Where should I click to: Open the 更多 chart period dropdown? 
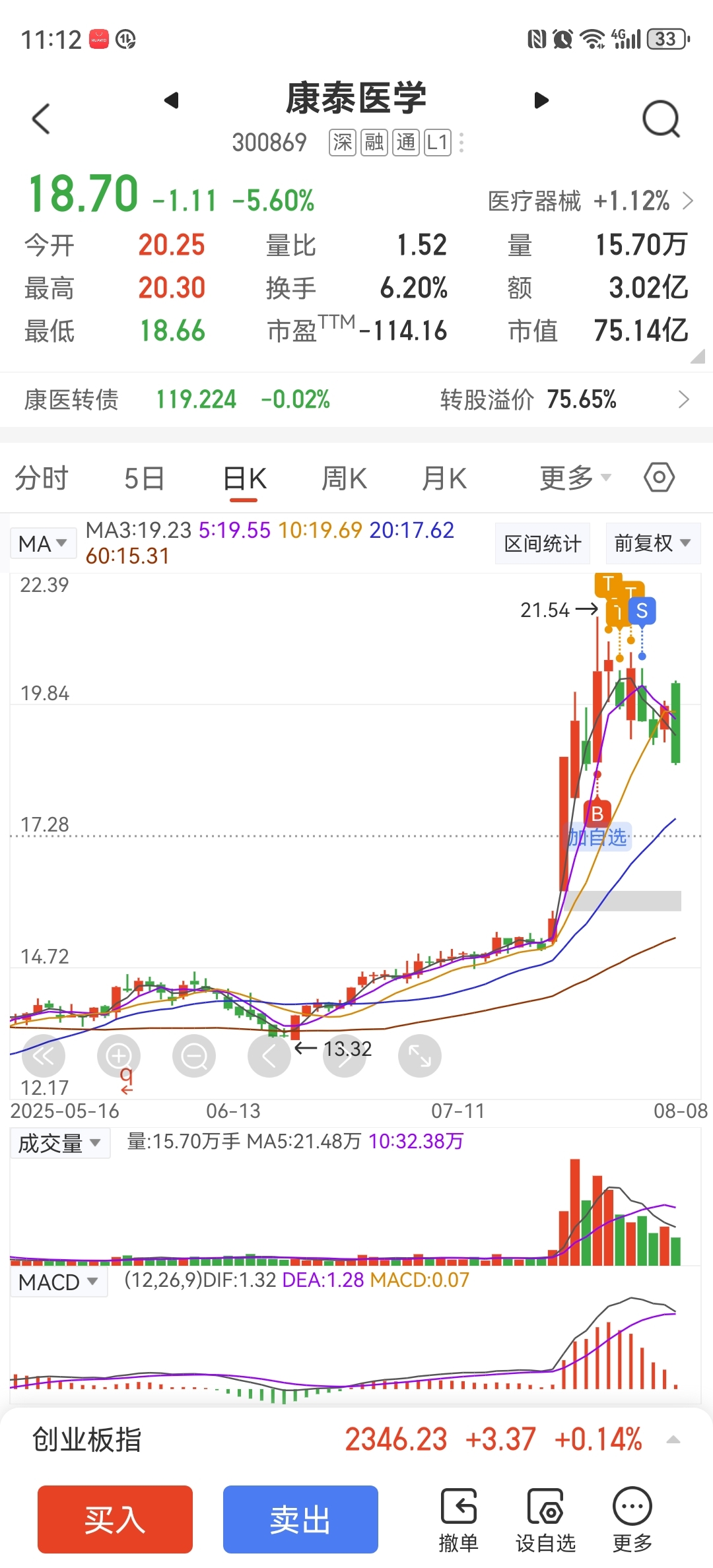pyautogui.click(x=575, y=478)
